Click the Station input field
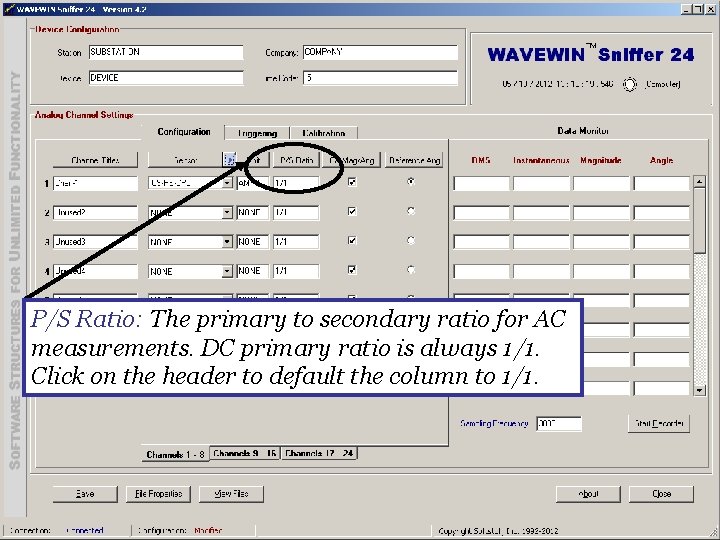 (x=166, y=52)
